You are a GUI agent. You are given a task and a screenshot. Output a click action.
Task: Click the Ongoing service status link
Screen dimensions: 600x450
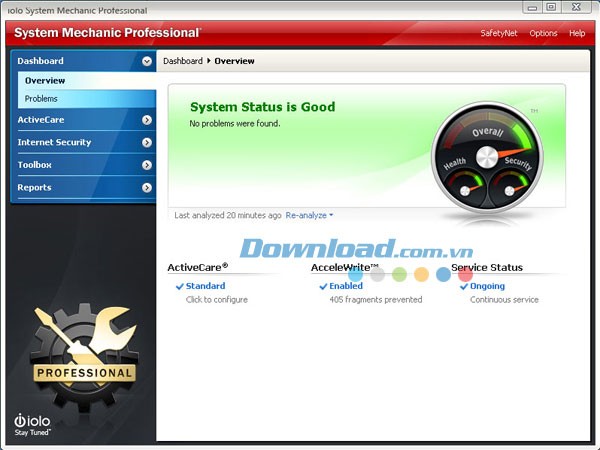coord(487,286)
